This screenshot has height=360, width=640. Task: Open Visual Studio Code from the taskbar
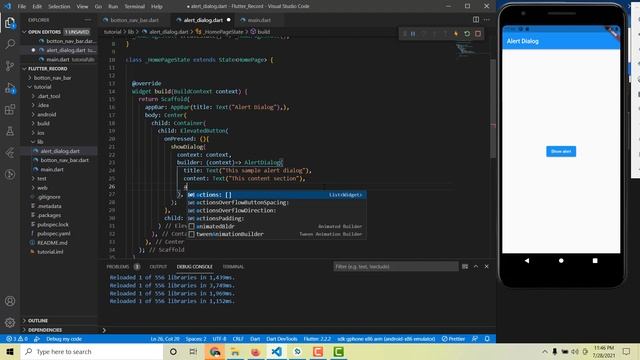[x=276, y=351]
